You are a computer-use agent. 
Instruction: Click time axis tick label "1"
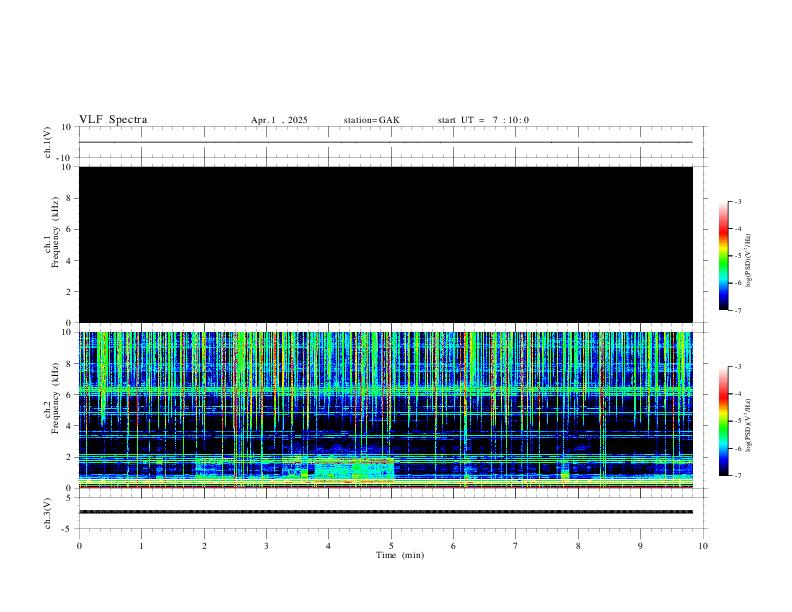[x=141, y=546]
